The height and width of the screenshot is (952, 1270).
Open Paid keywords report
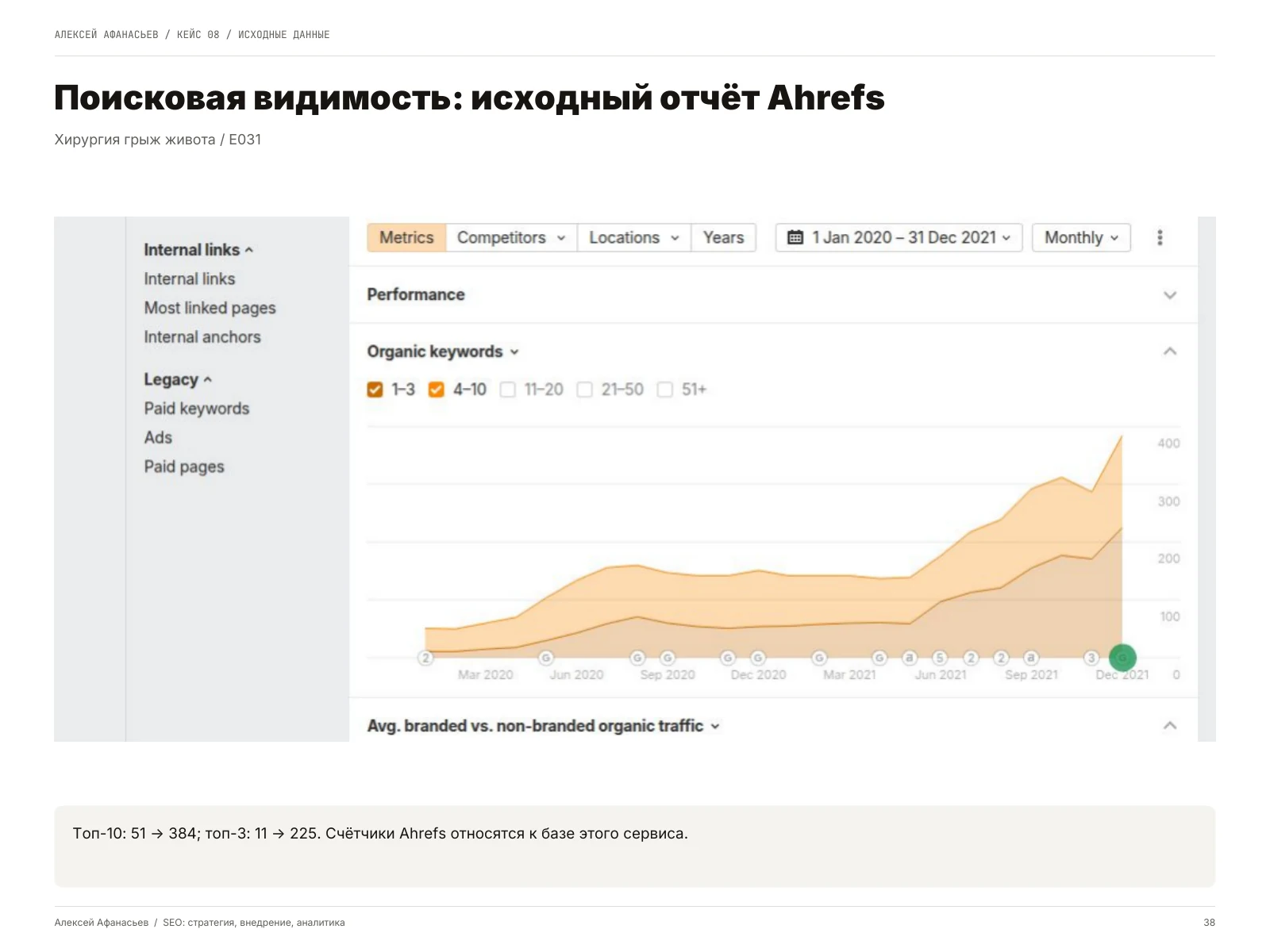pyautogui.click(x=197, y=409)
